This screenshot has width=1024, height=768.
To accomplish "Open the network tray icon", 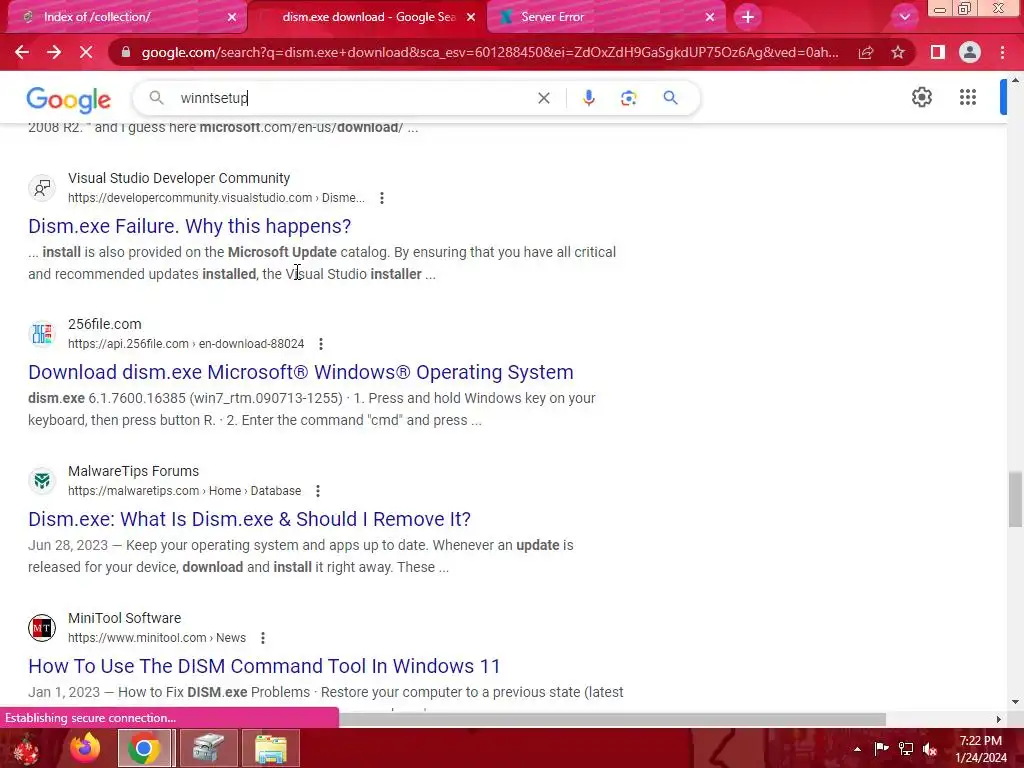I will pos(906,749).
